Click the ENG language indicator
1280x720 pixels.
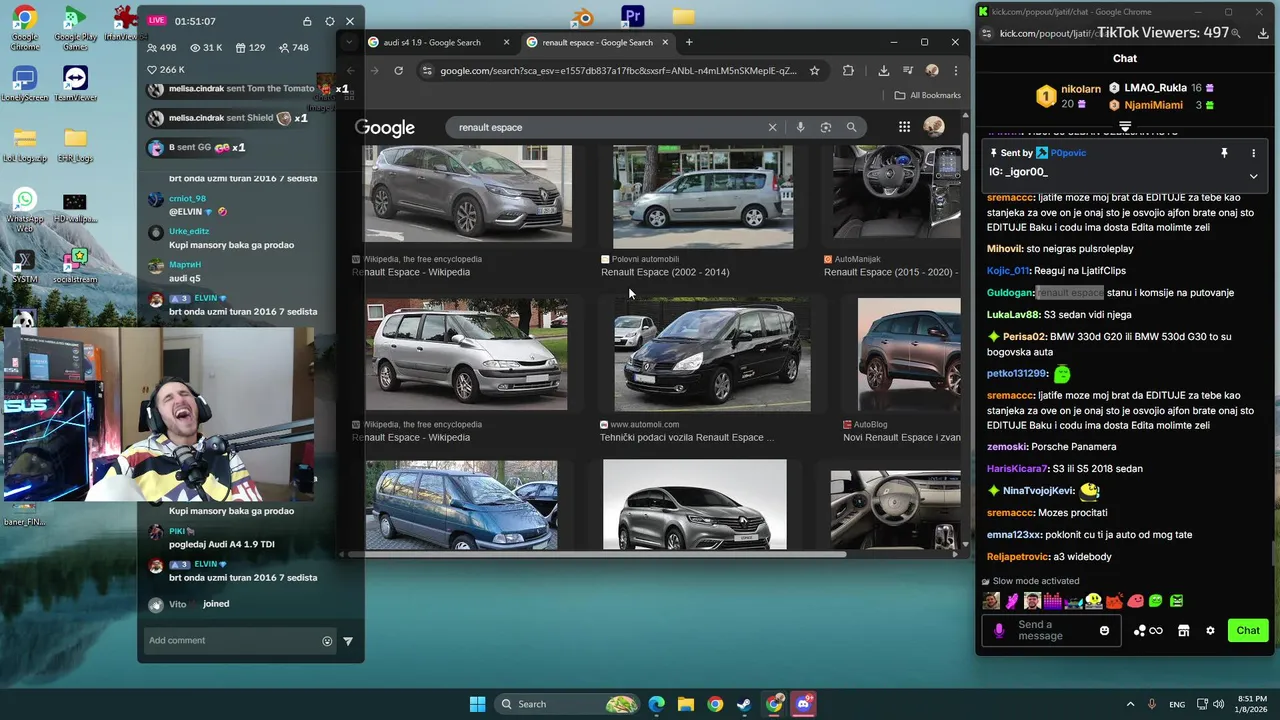click(x=1177, y=704)
